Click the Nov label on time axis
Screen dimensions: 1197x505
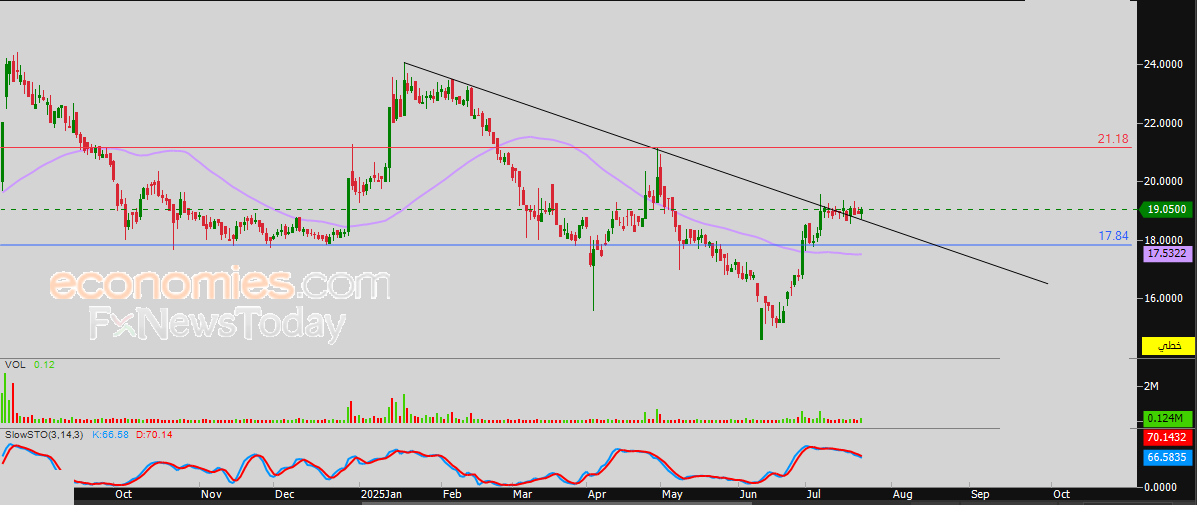coord(211,494)
